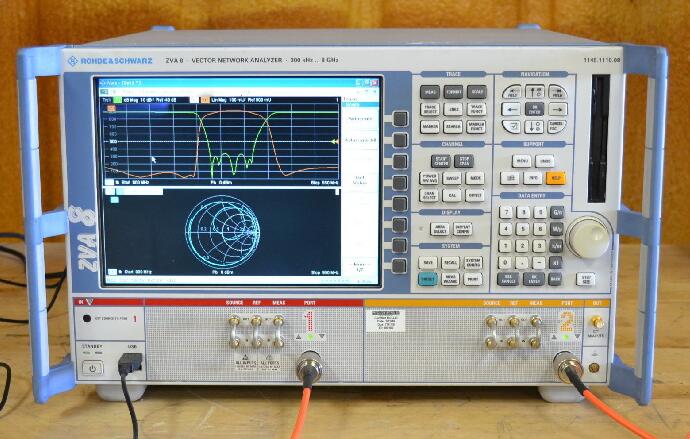This screenshot has height=439, width=690.
Task: Tap the INFO key
Action: [533, 178]
